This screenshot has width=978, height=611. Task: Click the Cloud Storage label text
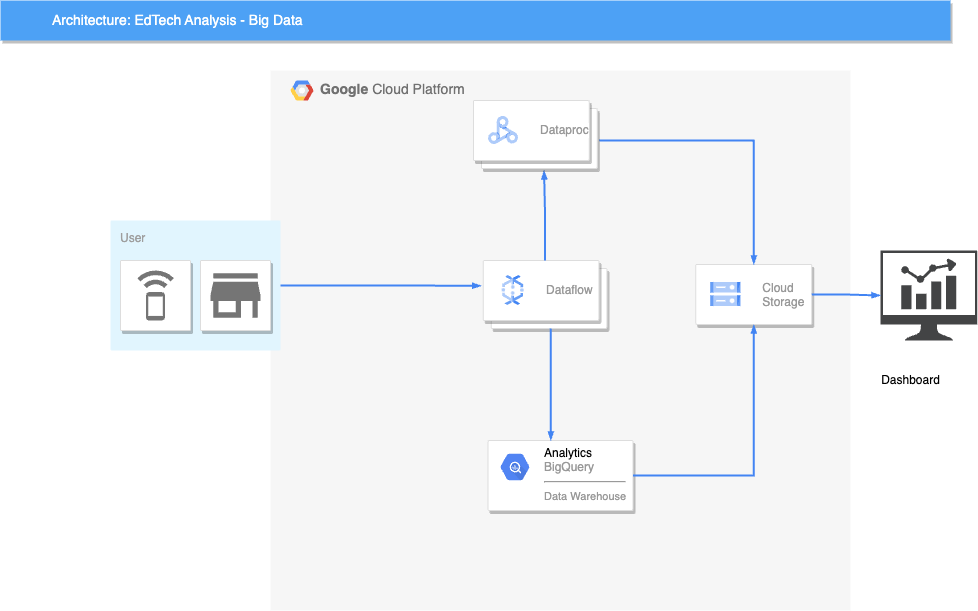click(x=783, y=295)
